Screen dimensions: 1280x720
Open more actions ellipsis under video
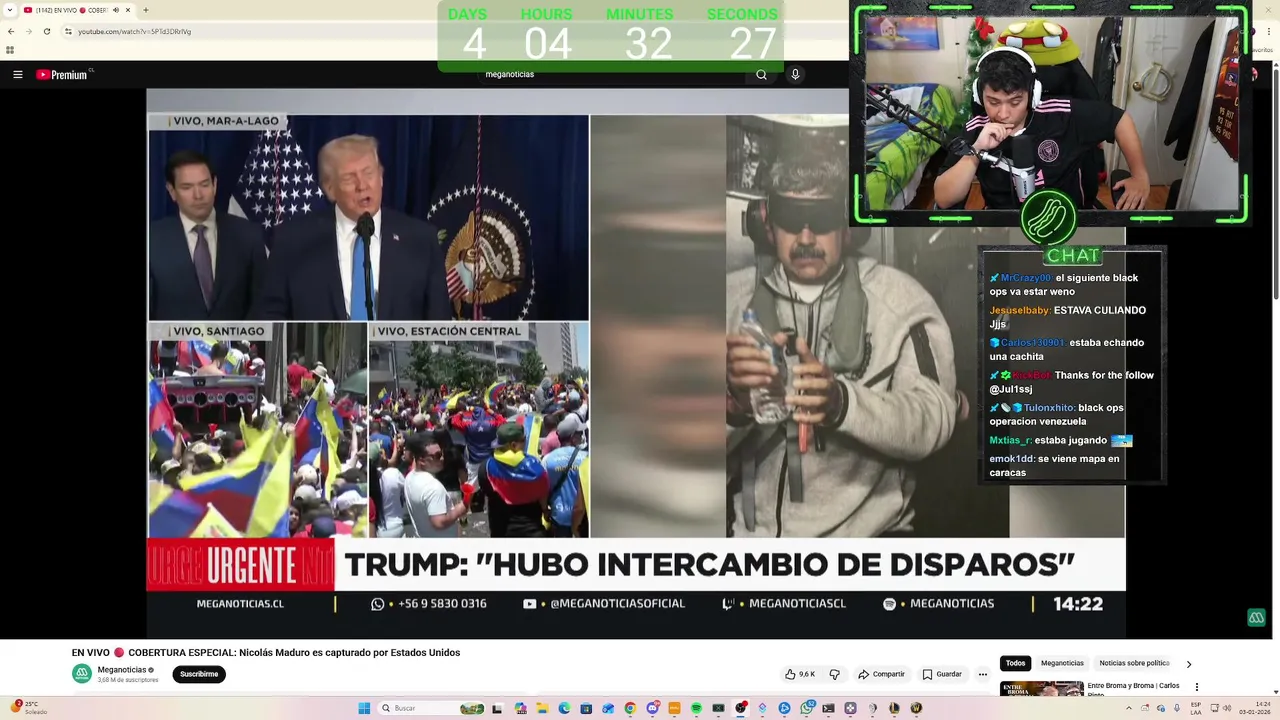pos(982,674)
